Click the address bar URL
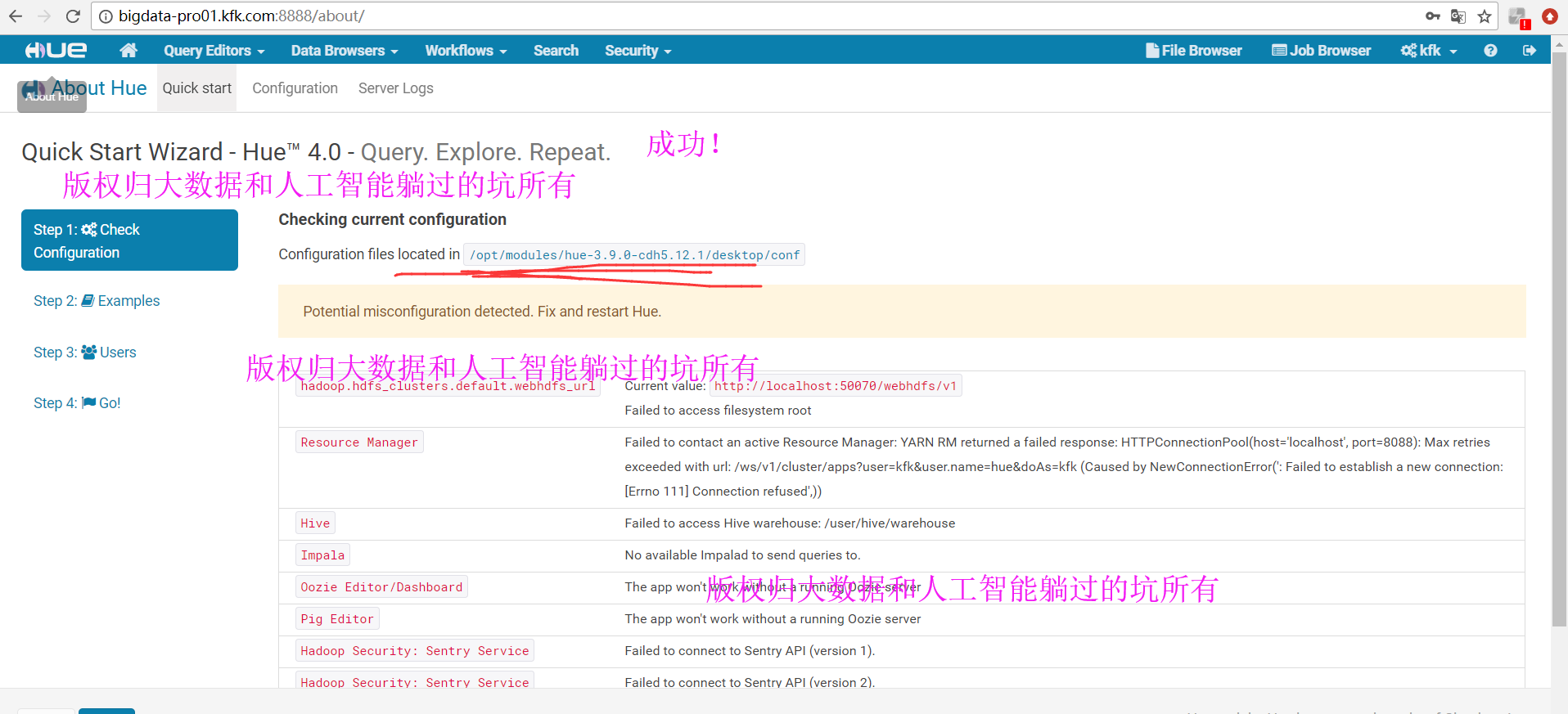 point(241,16)
